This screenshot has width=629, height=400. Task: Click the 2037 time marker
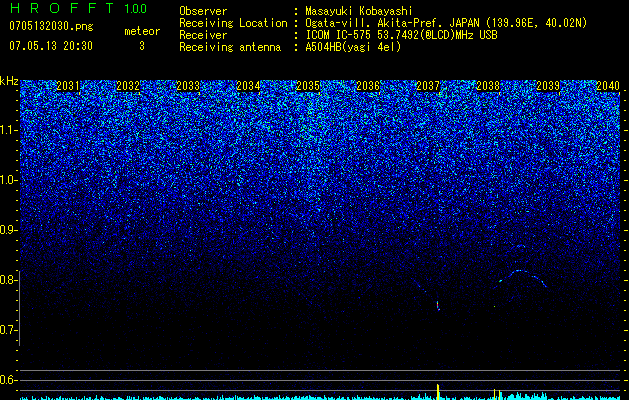tap(428, 86)
